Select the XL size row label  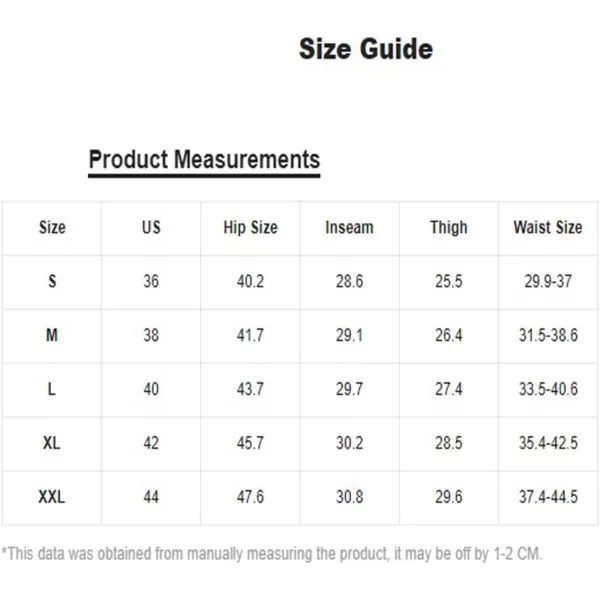click(x=52, y=443)
